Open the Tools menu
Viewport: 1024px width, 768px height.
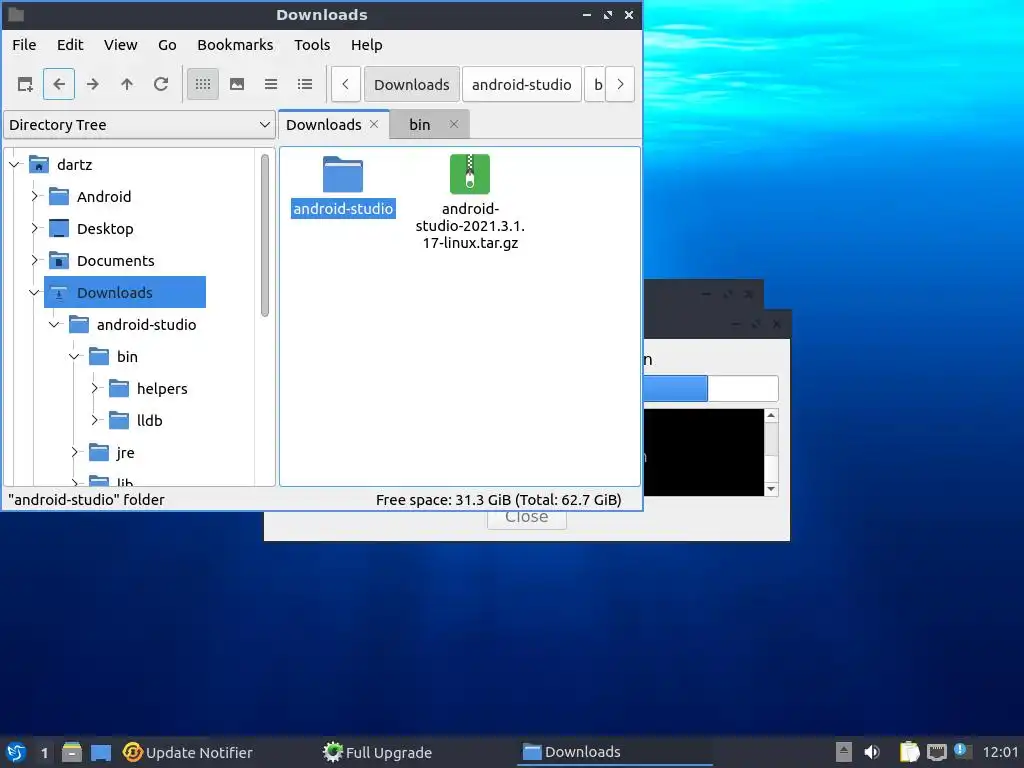click(x=312, y=45)
